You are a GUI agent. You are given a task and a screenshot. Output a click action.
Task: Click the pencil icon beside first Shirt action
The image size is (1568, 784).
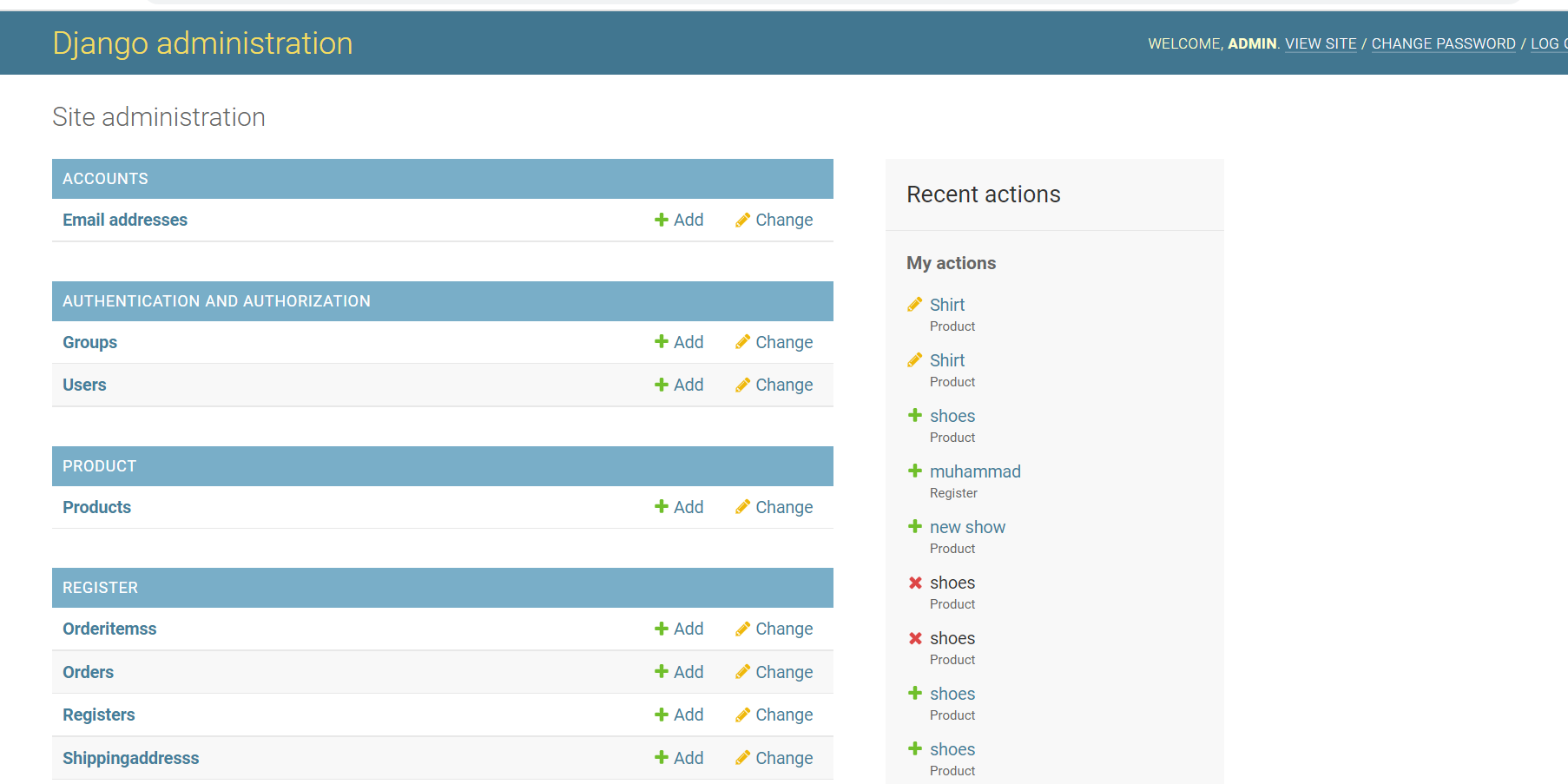914,304
